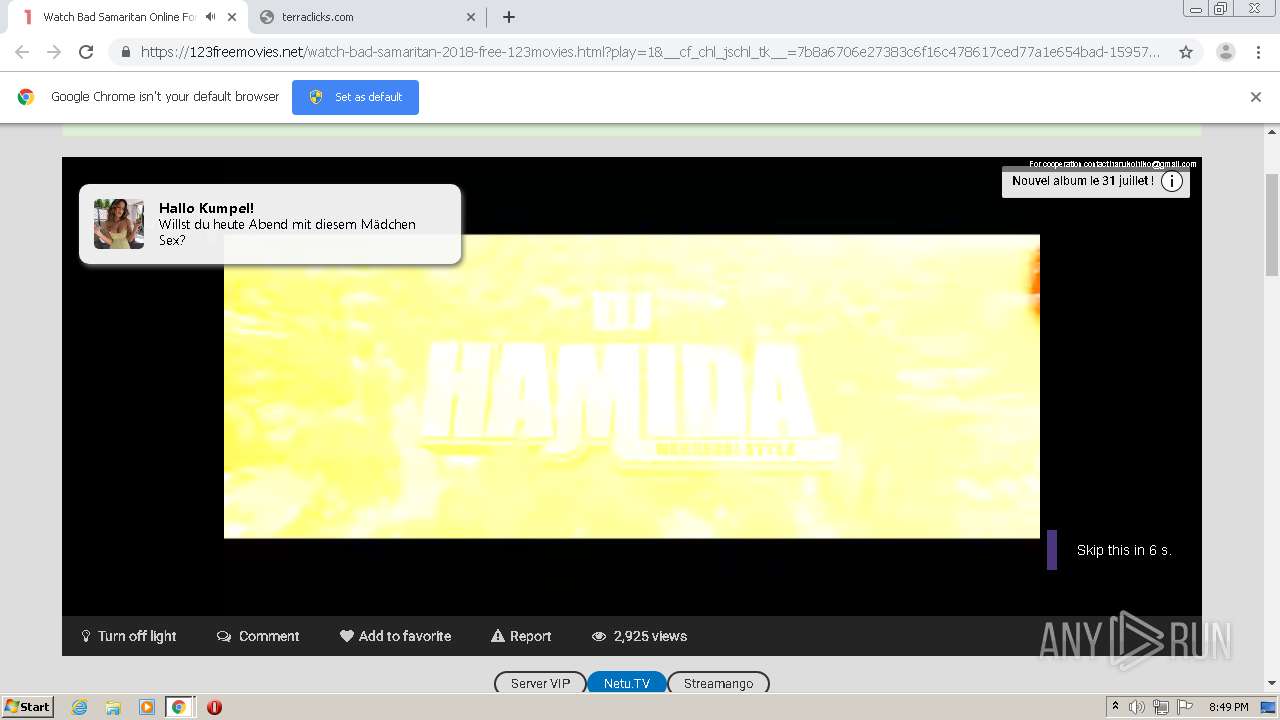Image resolution: width=1280 pixels, height=720 pixels.
Task: Click the page vertical scrollbar thumb
Action: (1272, 225)
